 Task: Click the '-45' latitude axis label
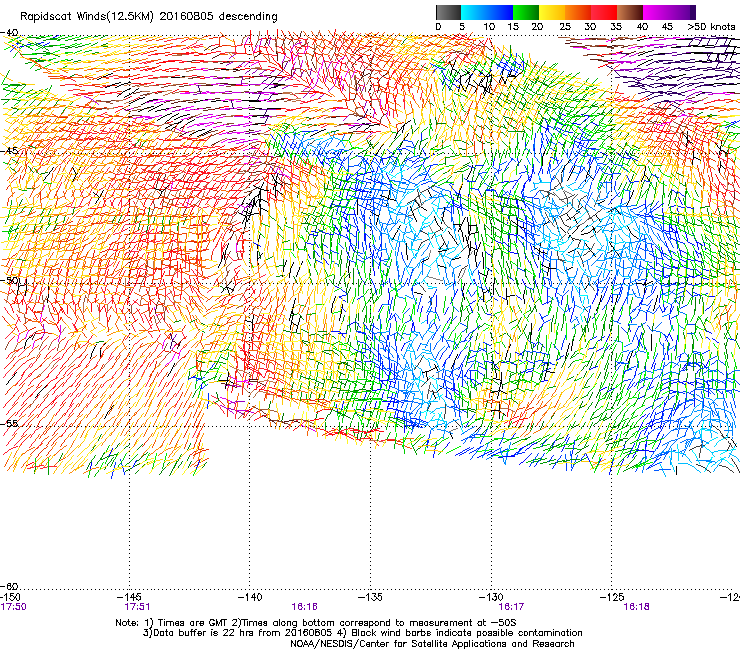pyautogui.click(x=9, y=151)
